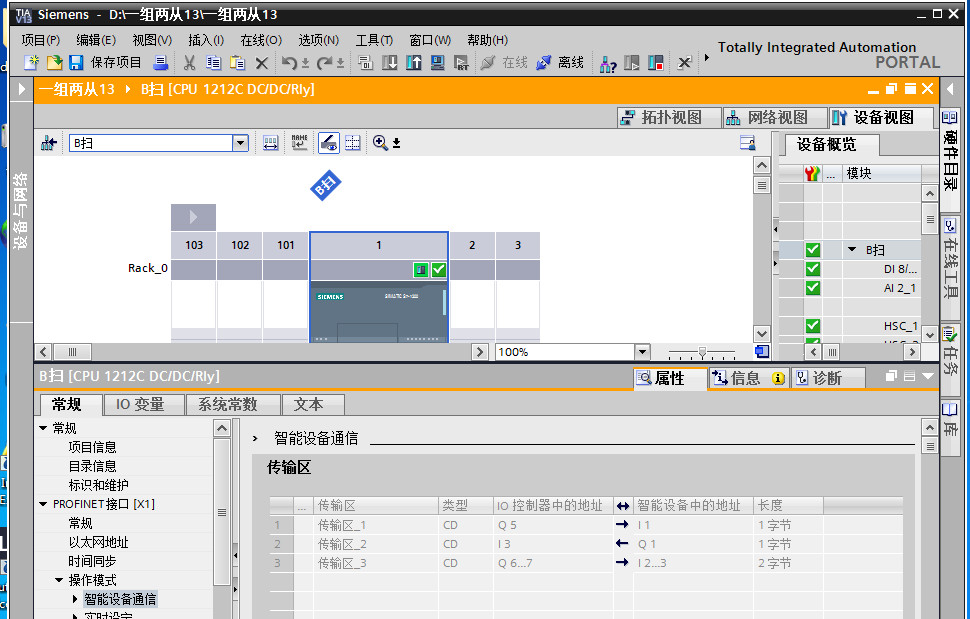Viewport: 970px width, 619px height.
Task: Switch to the 拓扑视图 tab
Action: 669,117
